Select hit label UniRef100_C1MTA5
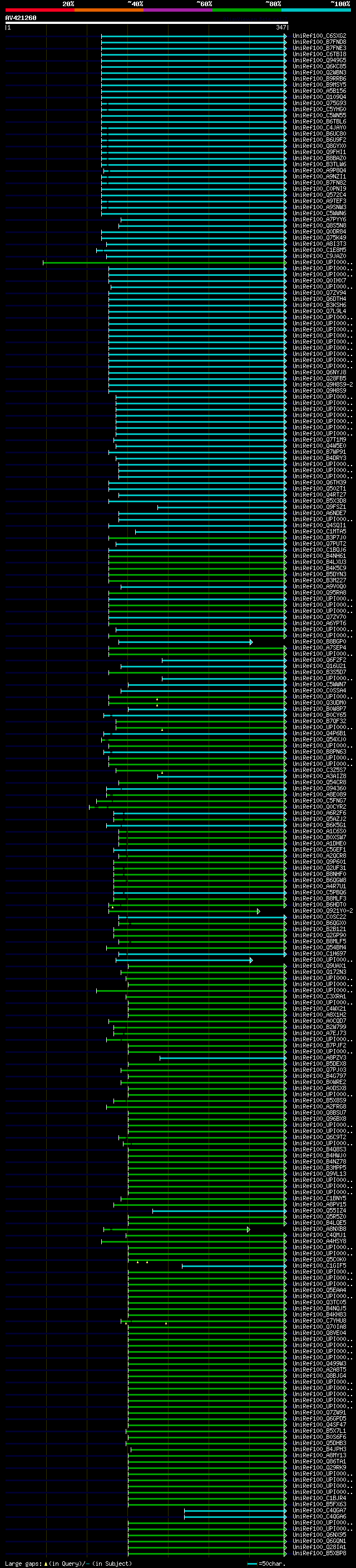 pyautogui.click(x=319, y=531)
